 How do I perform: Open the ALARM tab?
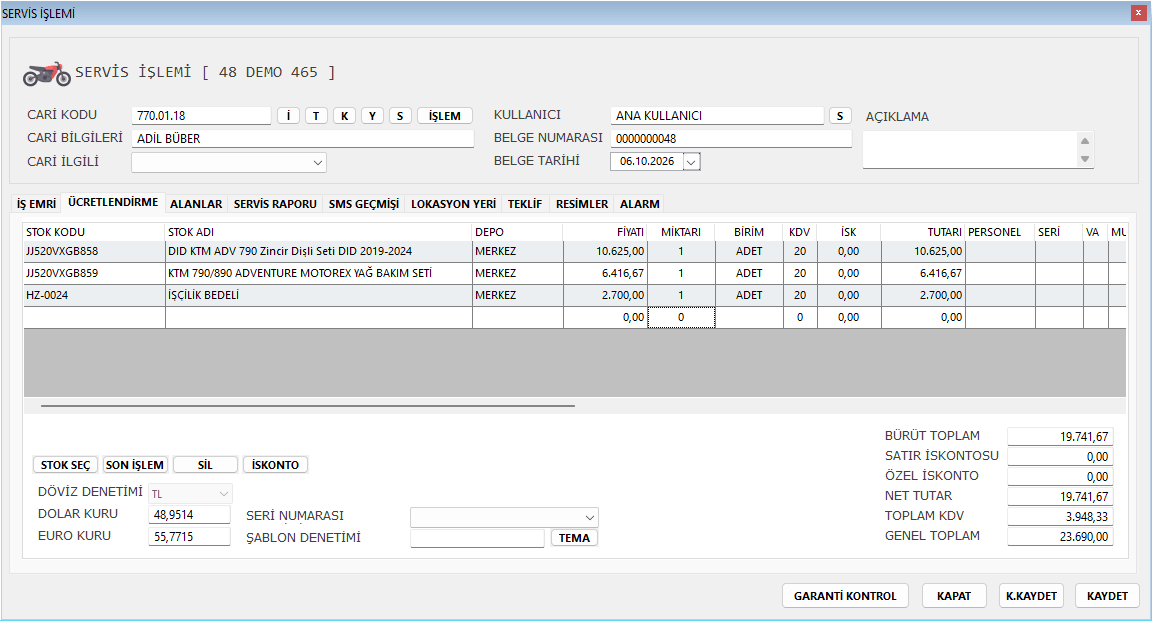point(640,204)
